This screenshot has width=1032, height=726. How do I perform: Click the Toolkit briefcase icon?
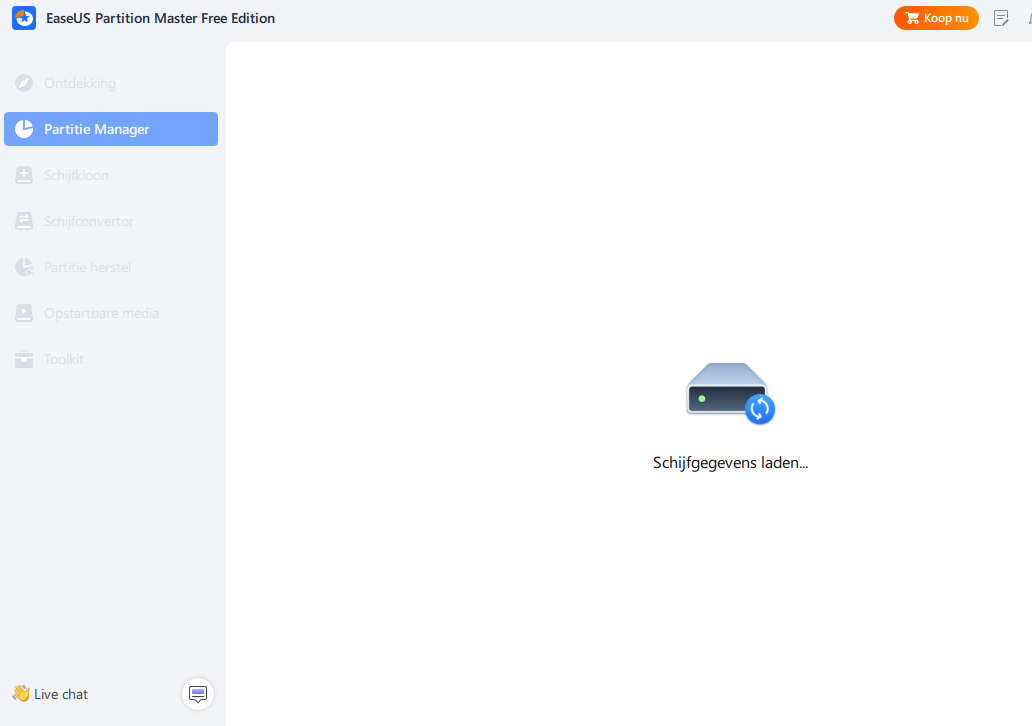click(24, 359)
